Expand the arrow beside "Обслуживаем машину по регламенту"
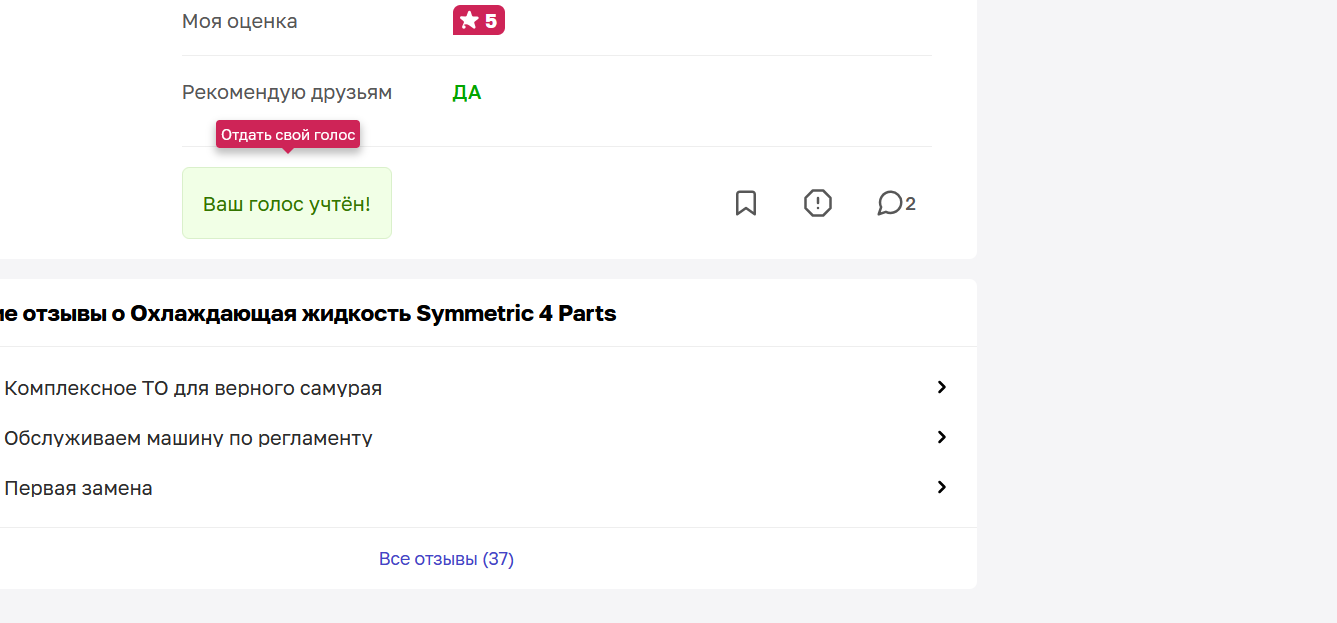This screenshot has width=1337, height=623. point(941,437)
